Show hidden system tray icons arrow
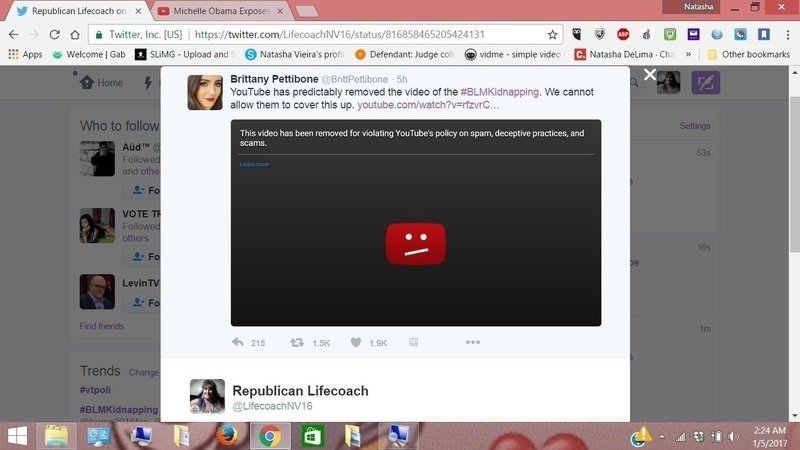The width and height of the screenshot is (800, 450). [662, 437]
